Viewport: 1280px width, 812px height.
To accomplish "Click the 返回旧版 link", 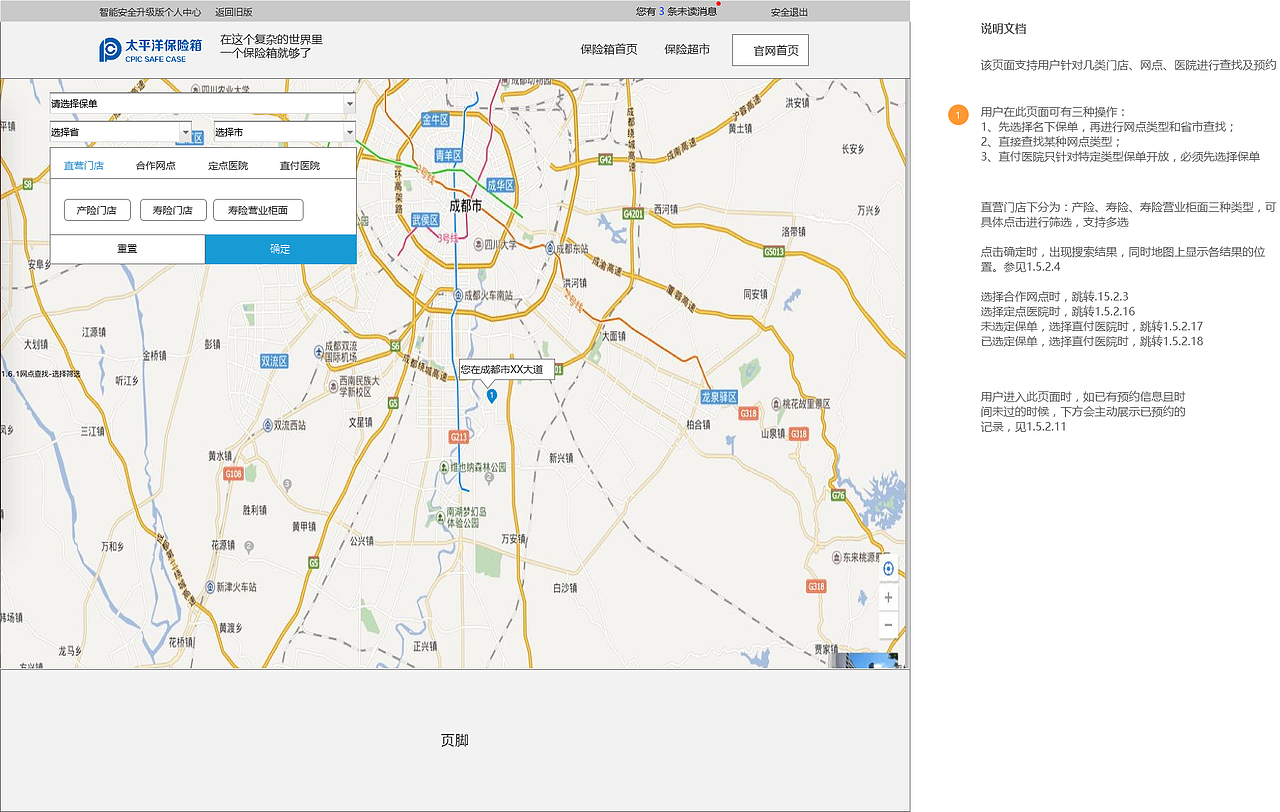I will point(234,12).
